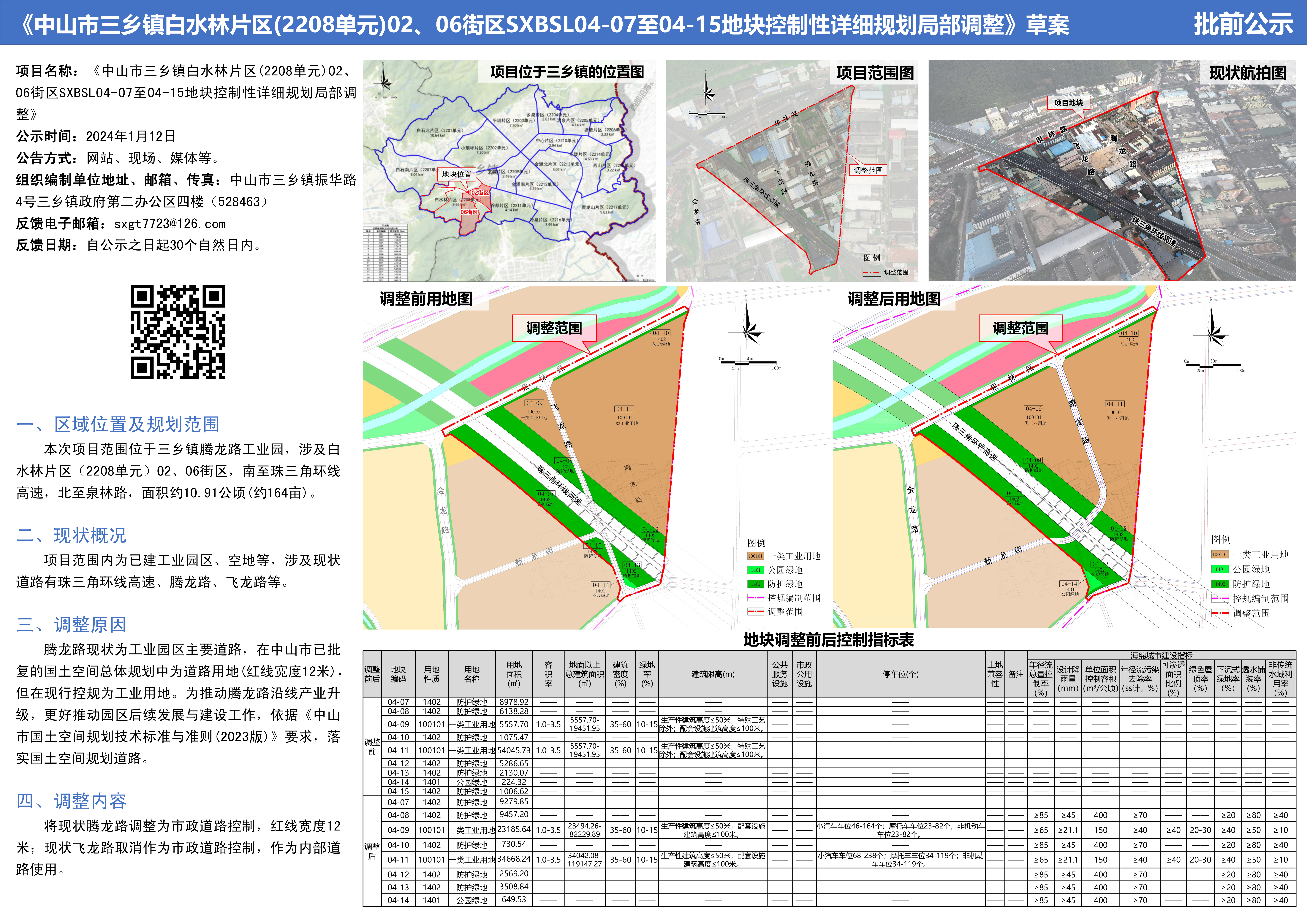This screenshot has width=1307, height=924.
Task: Click 控规编制范围 line symbol in the 调整前 legend
Action: point(755,598)
